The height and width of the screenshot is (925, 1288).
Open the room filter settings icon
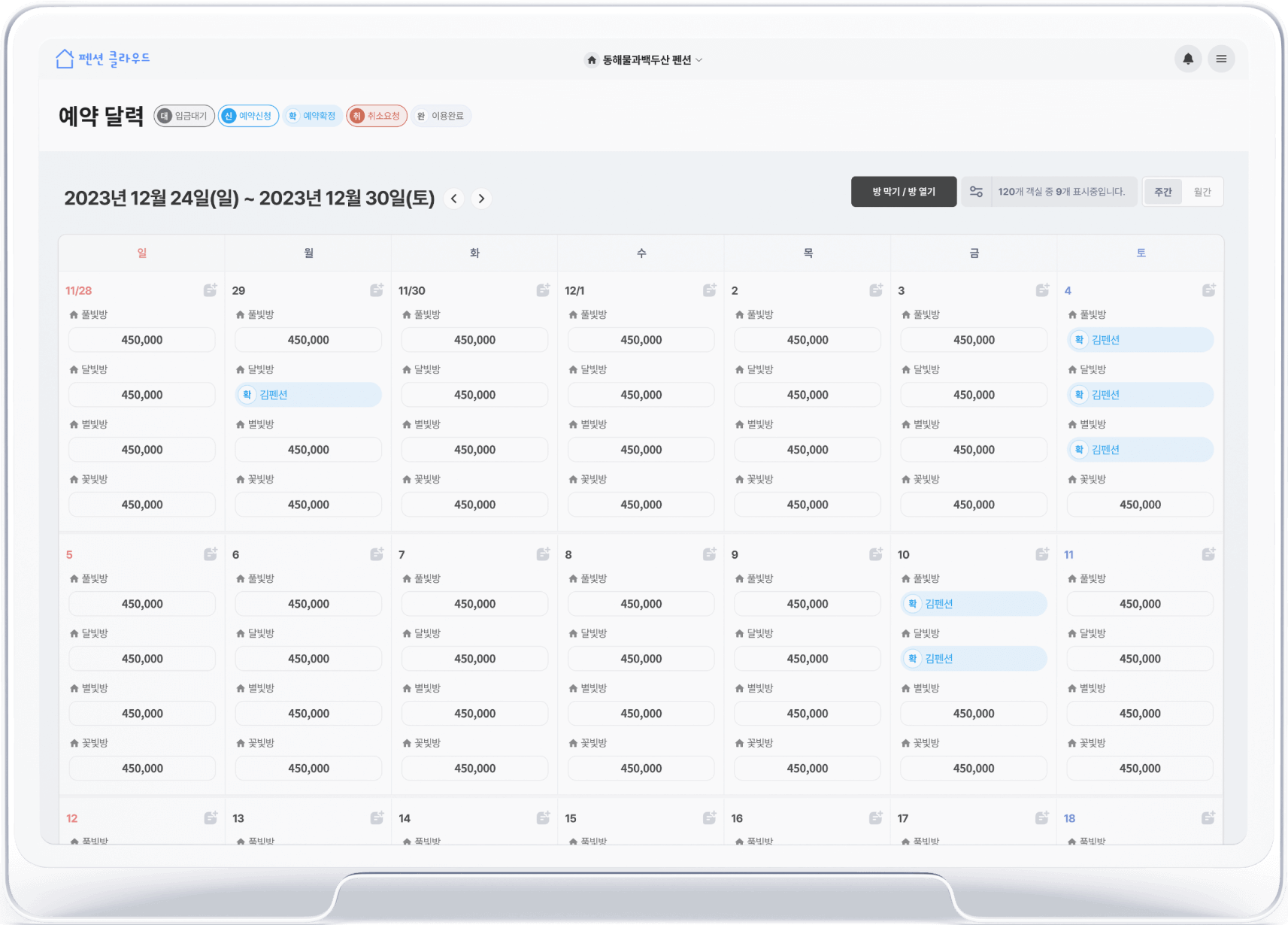coord(976,192)
